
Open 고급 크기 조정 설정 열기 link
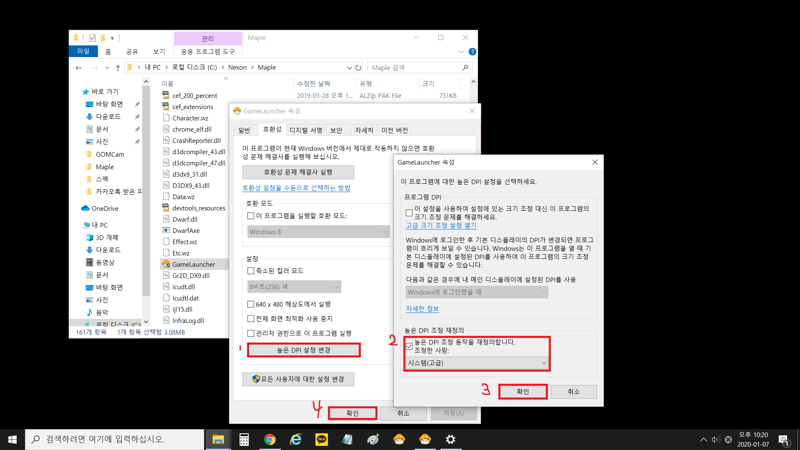pos(441,225)
